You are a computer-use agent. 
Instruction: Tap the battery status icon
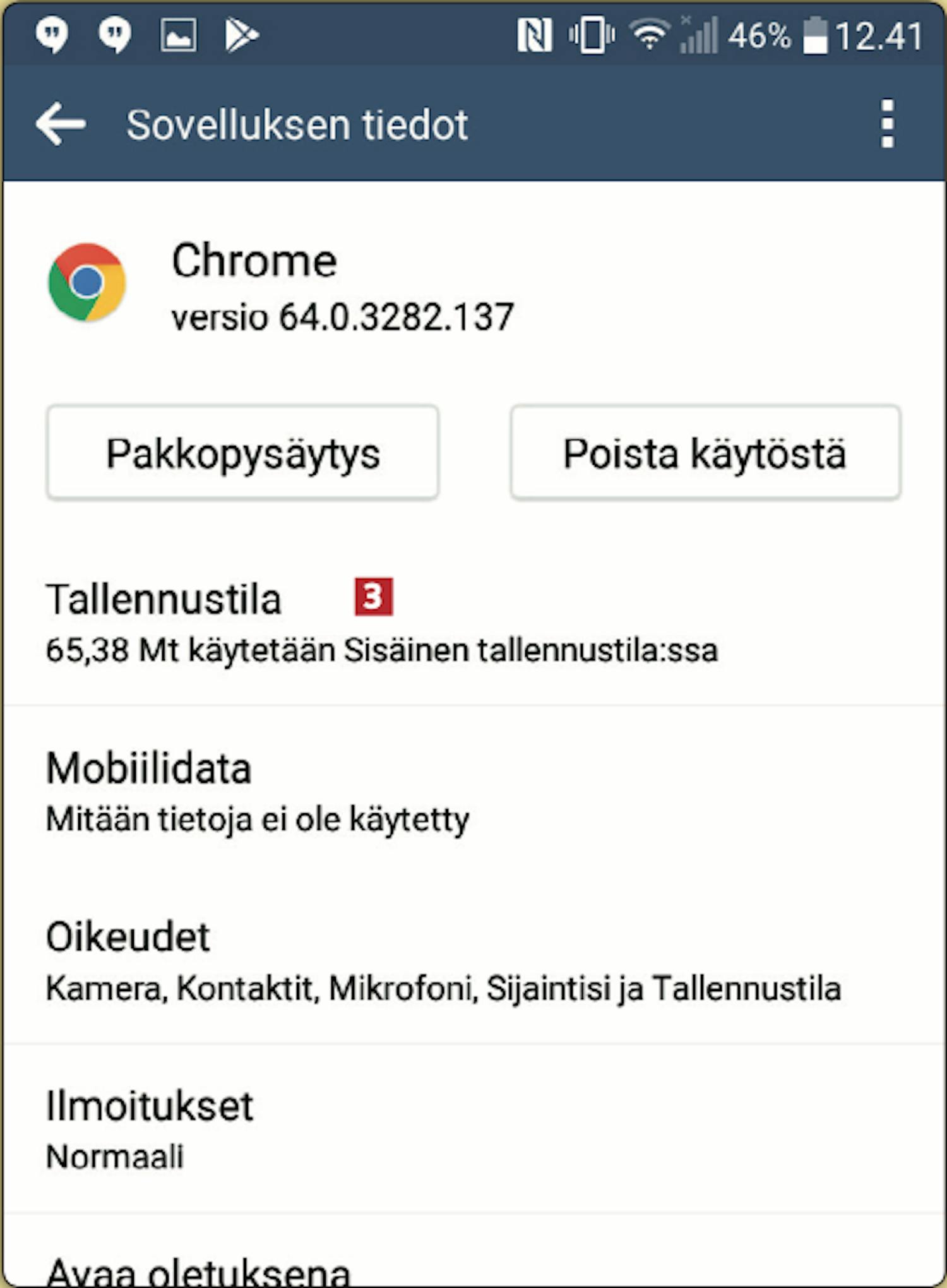click(x=815, y=35)
